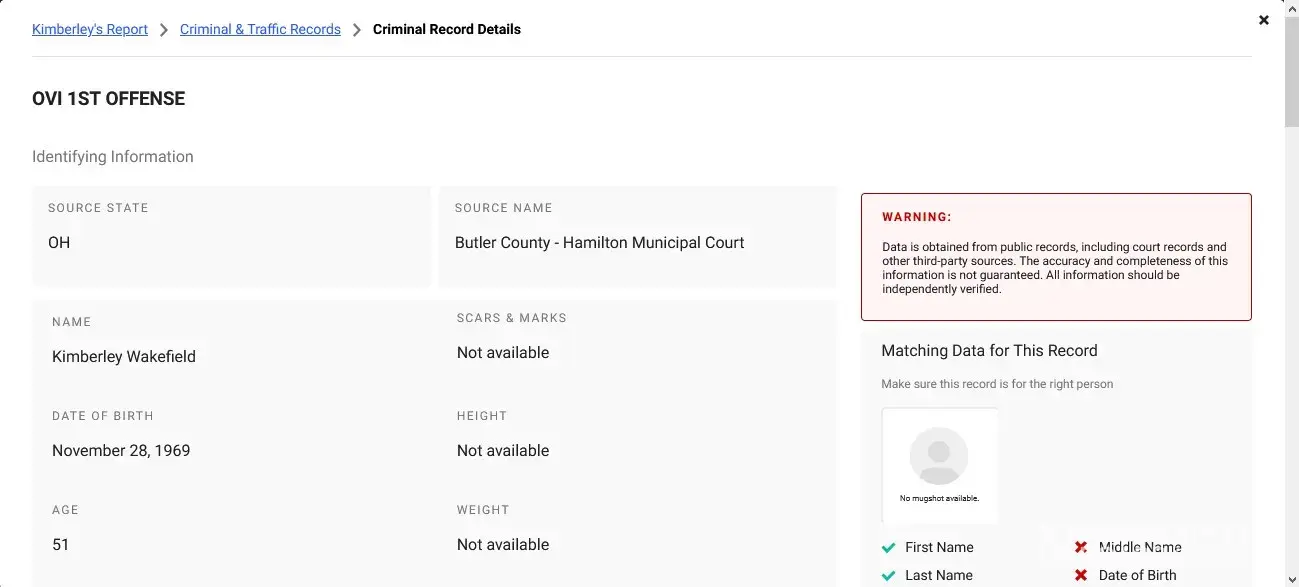Click the birth date November 28, 1969
Viewport: 1299px width, 587px height.
(x=121, y=451)
